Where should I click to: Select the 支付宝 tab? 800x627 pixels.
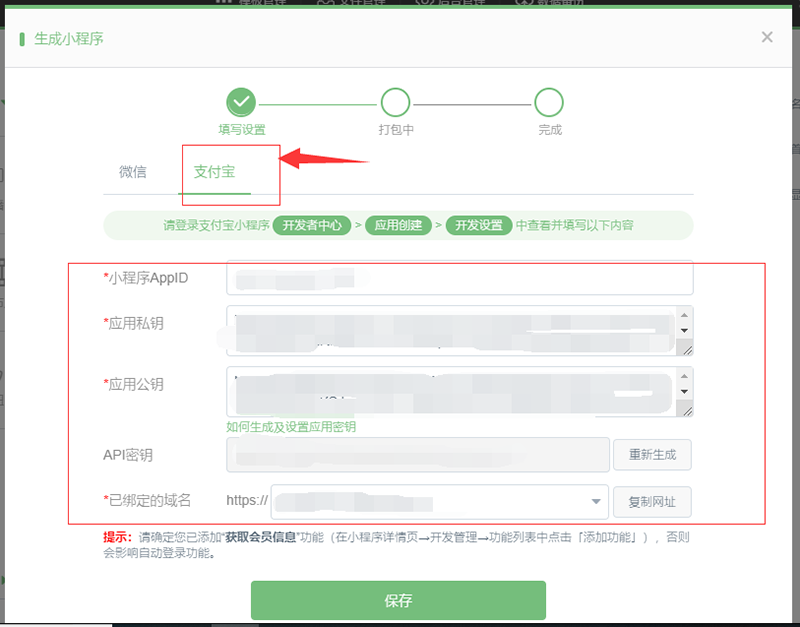[x=215, y=171]
